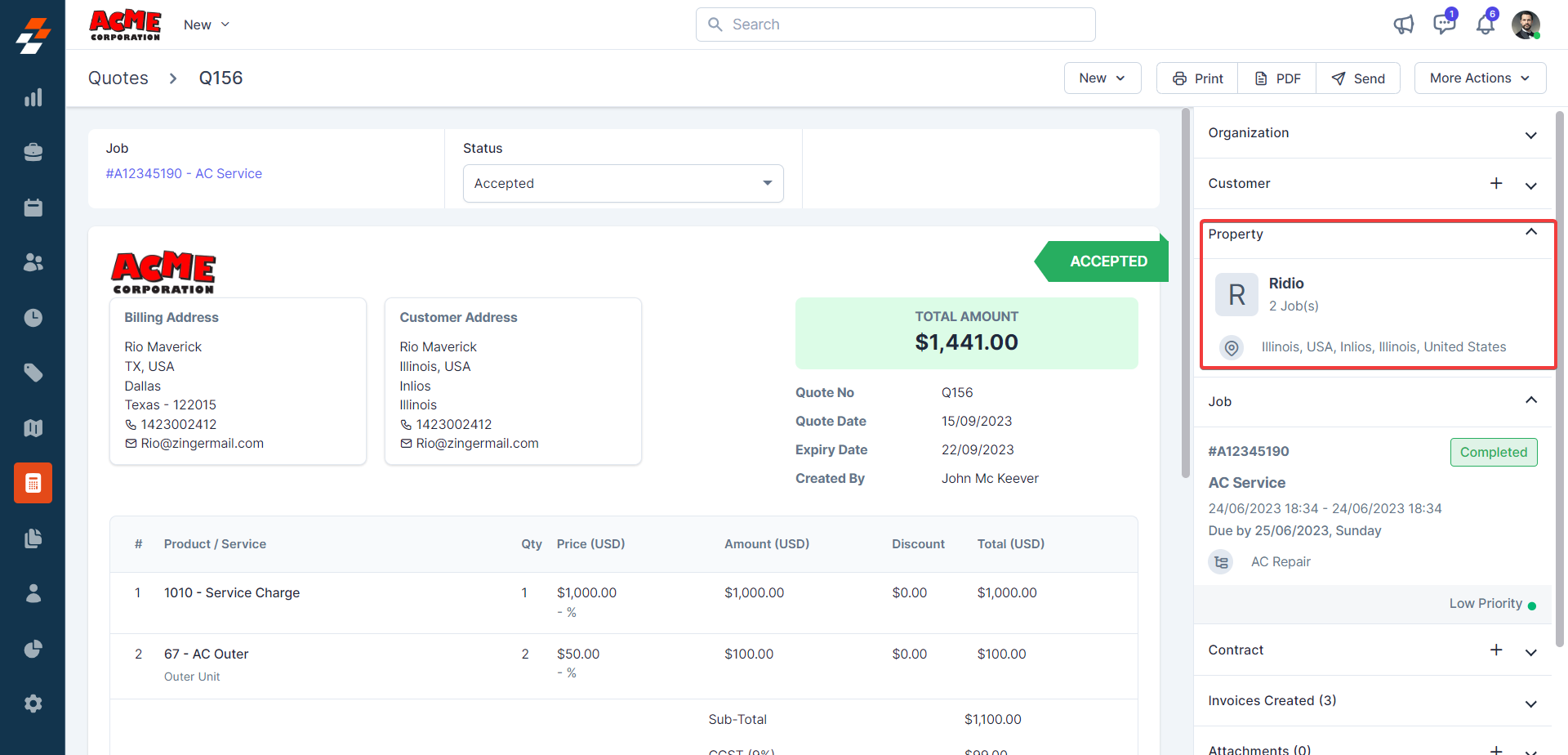
Task: Click the notification bell icon
Action: point(1485,25)
